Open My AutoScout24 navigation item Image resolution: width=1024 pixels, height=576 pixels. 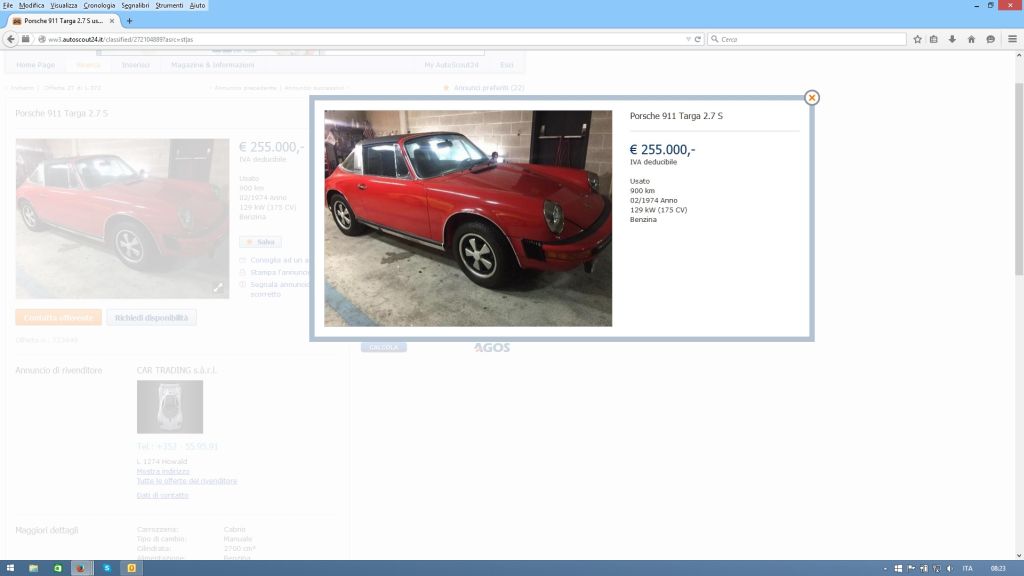tap(451, 65)
